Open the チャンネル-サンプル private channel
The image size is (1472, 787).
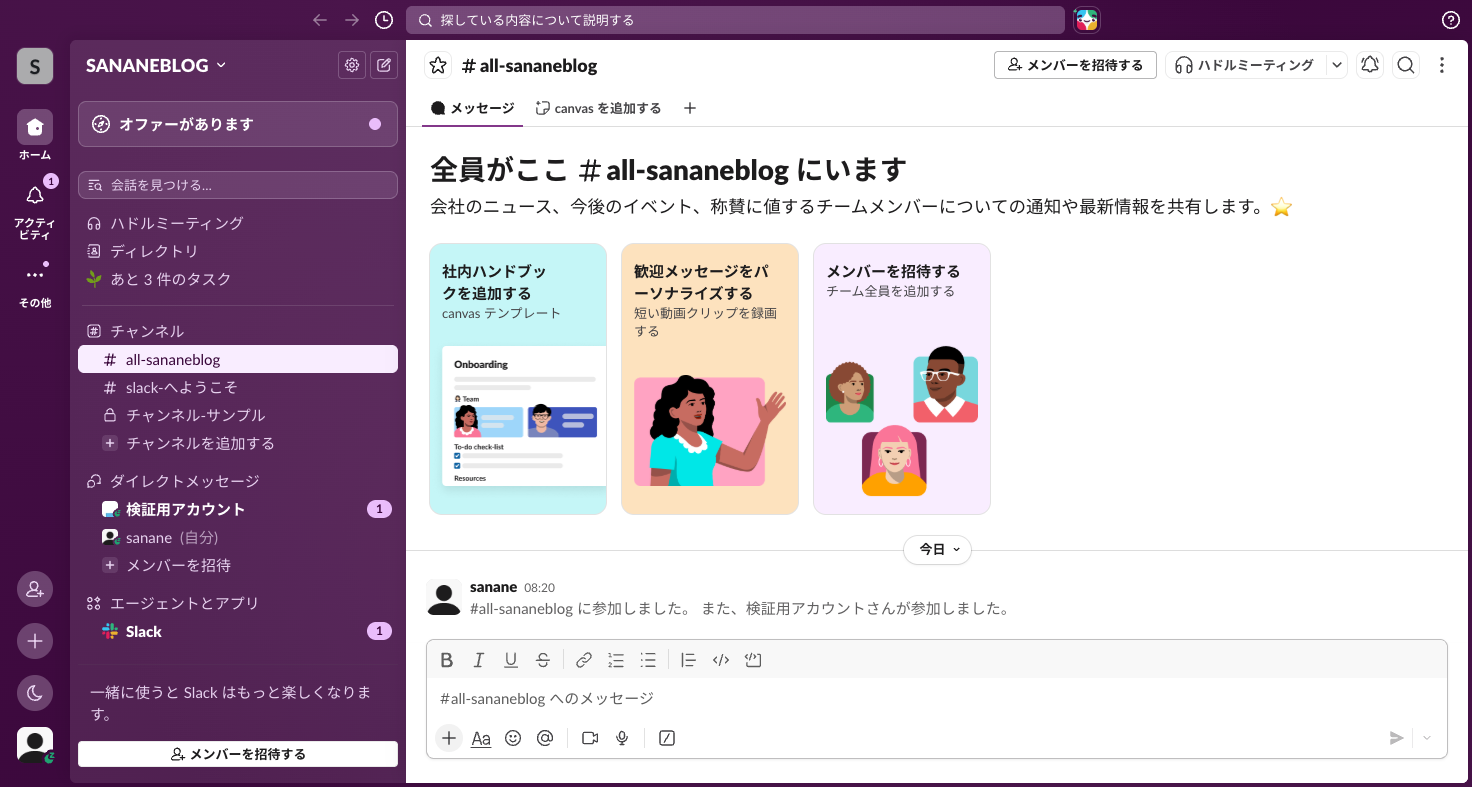coord(238,415)
